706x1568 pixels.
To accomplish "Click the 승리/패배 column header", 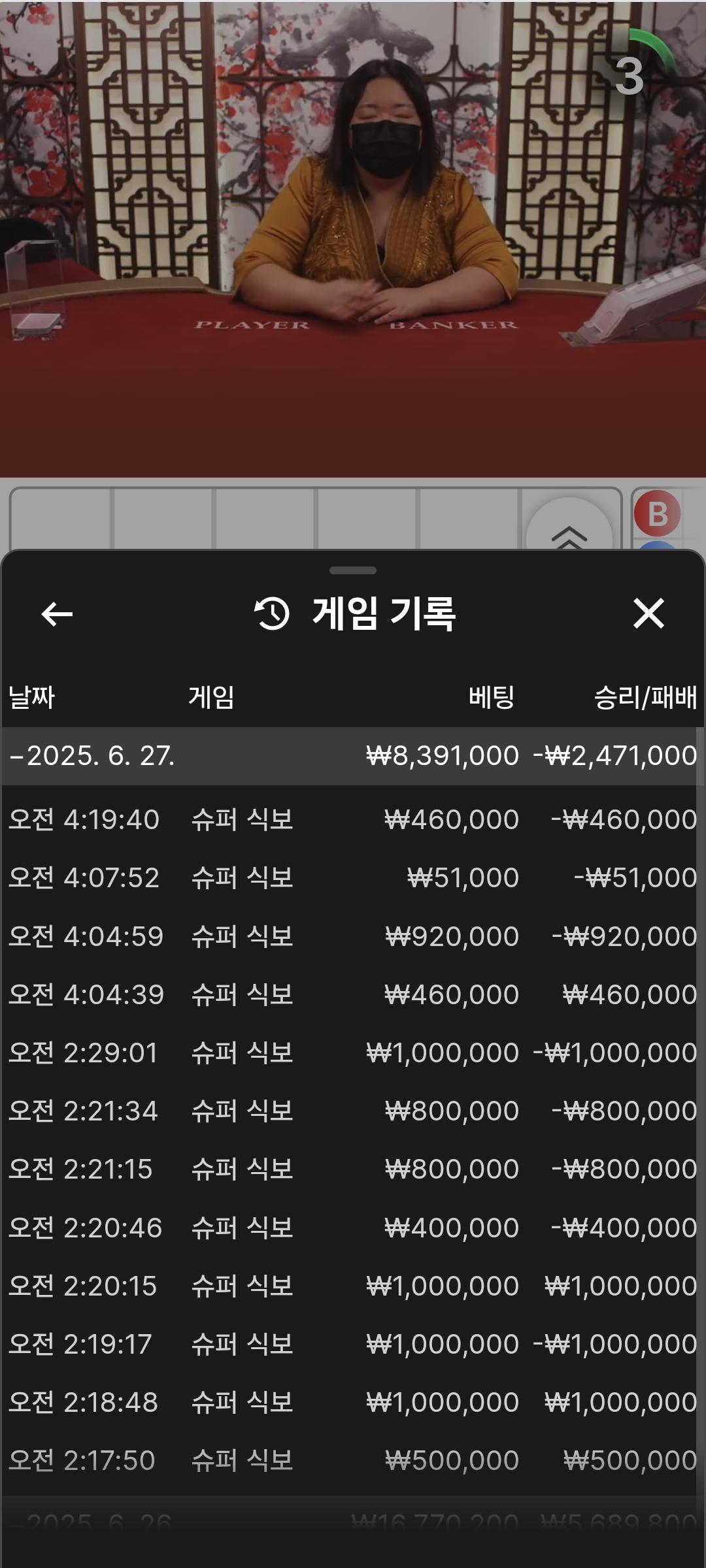I will coord(645,697).
